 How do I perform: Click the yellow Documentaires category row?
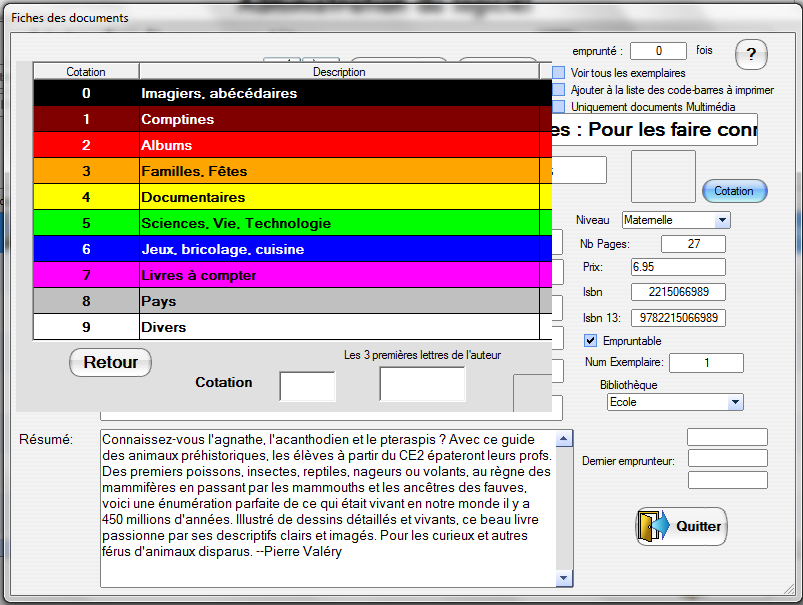point(290,197)
